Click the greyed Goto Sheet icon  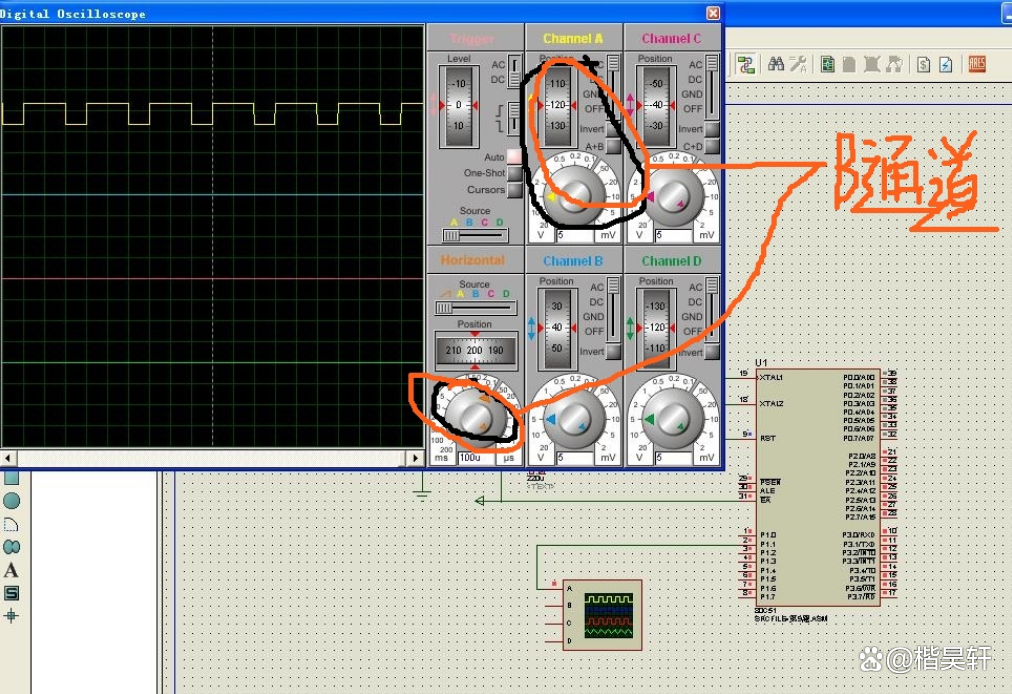point(894,64)
